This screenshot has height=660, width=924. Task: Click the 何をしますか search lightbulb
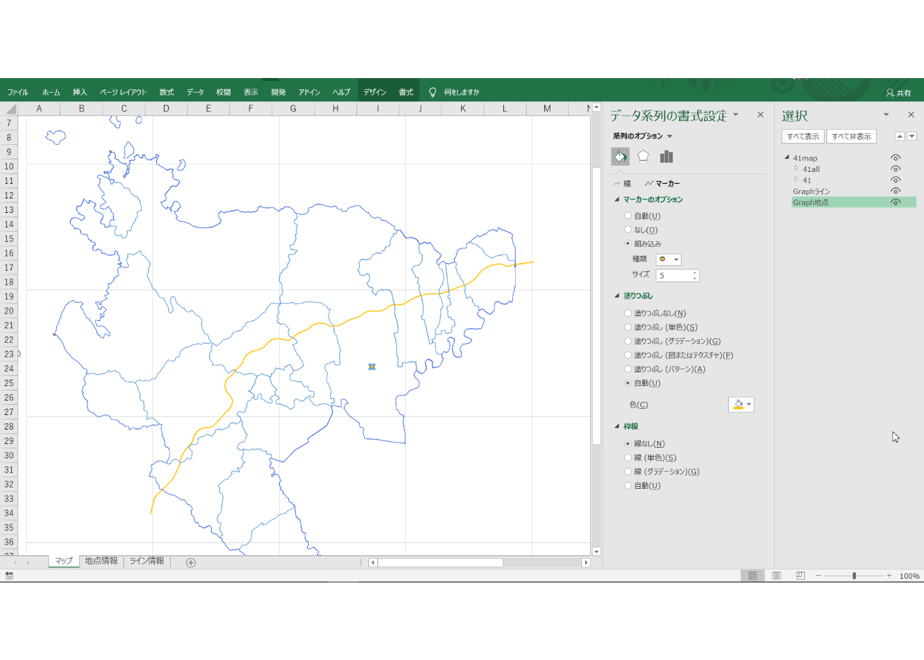(433, 92)
